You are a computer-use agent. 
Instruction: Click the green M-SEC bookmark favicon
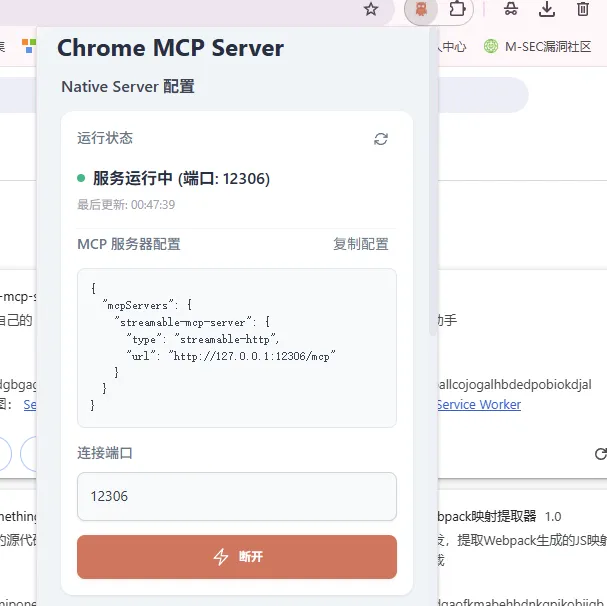[491, 46]
